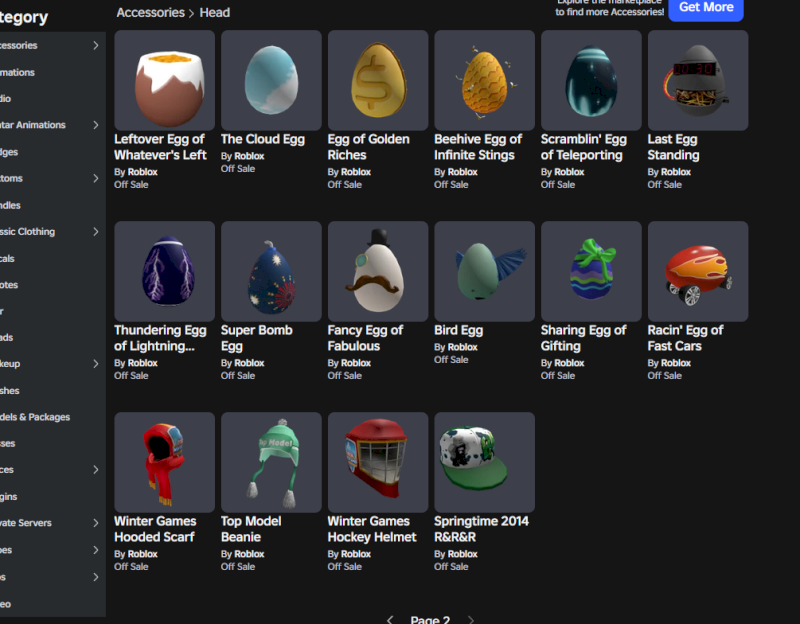Open Winter Games Hooded Scarf image
The height and width of the screenshot is (624, 800).
(164, 462)
